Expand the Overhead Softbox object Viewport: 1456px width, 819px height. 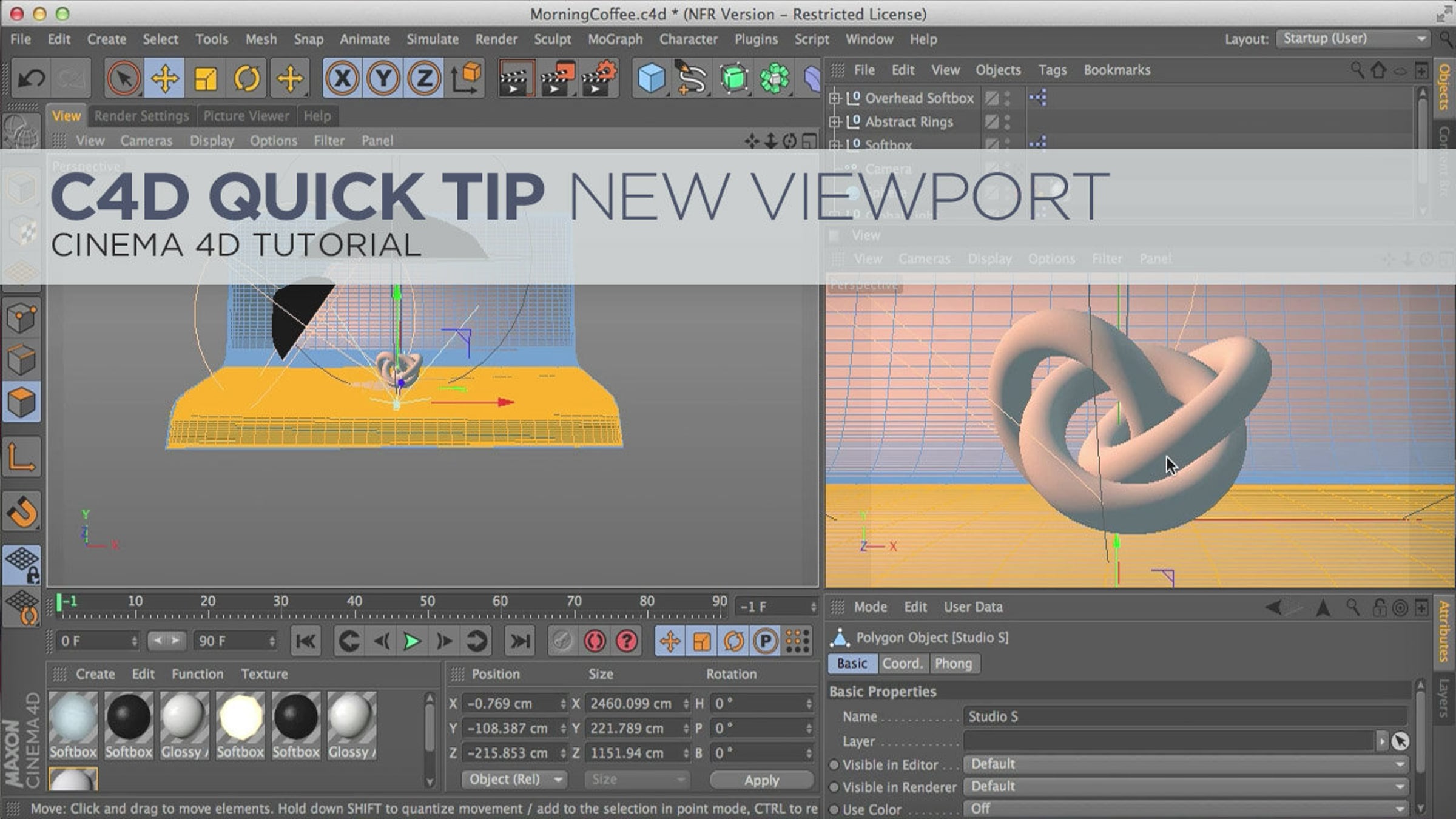(x=835, y=98)
